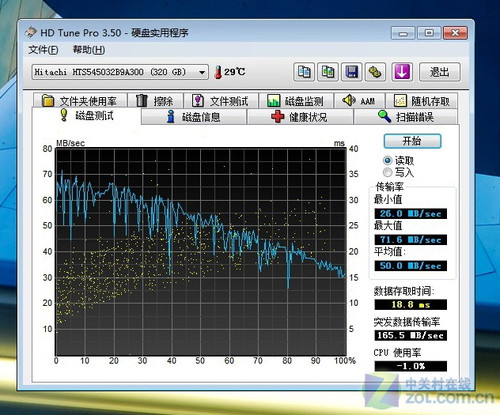The image size is (500, 415).
Task: Copy info to clipboard icon
Action: point(304,72)
